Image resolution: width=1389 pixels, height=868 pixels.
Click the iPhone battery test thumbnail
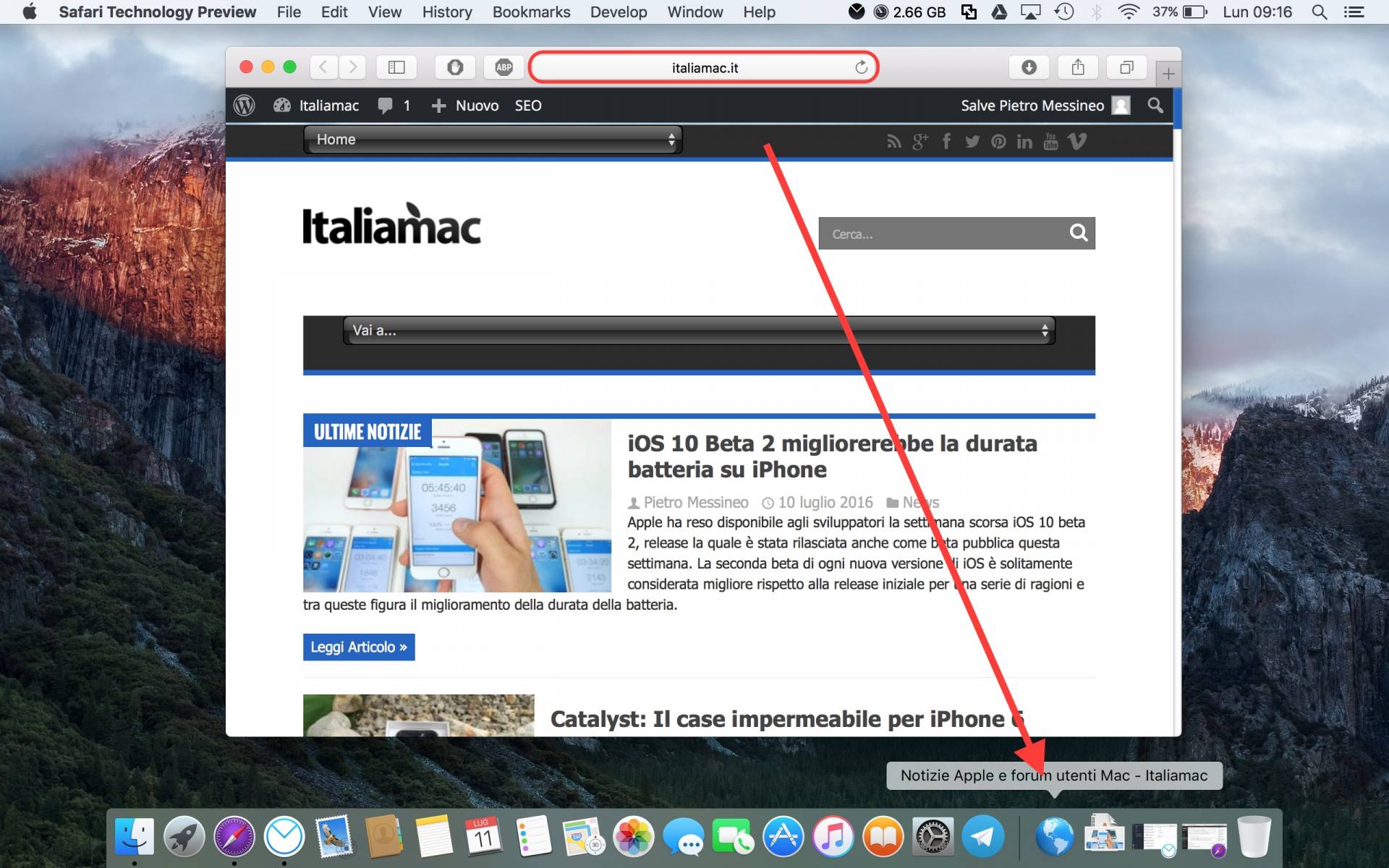[x=457, y=506]
